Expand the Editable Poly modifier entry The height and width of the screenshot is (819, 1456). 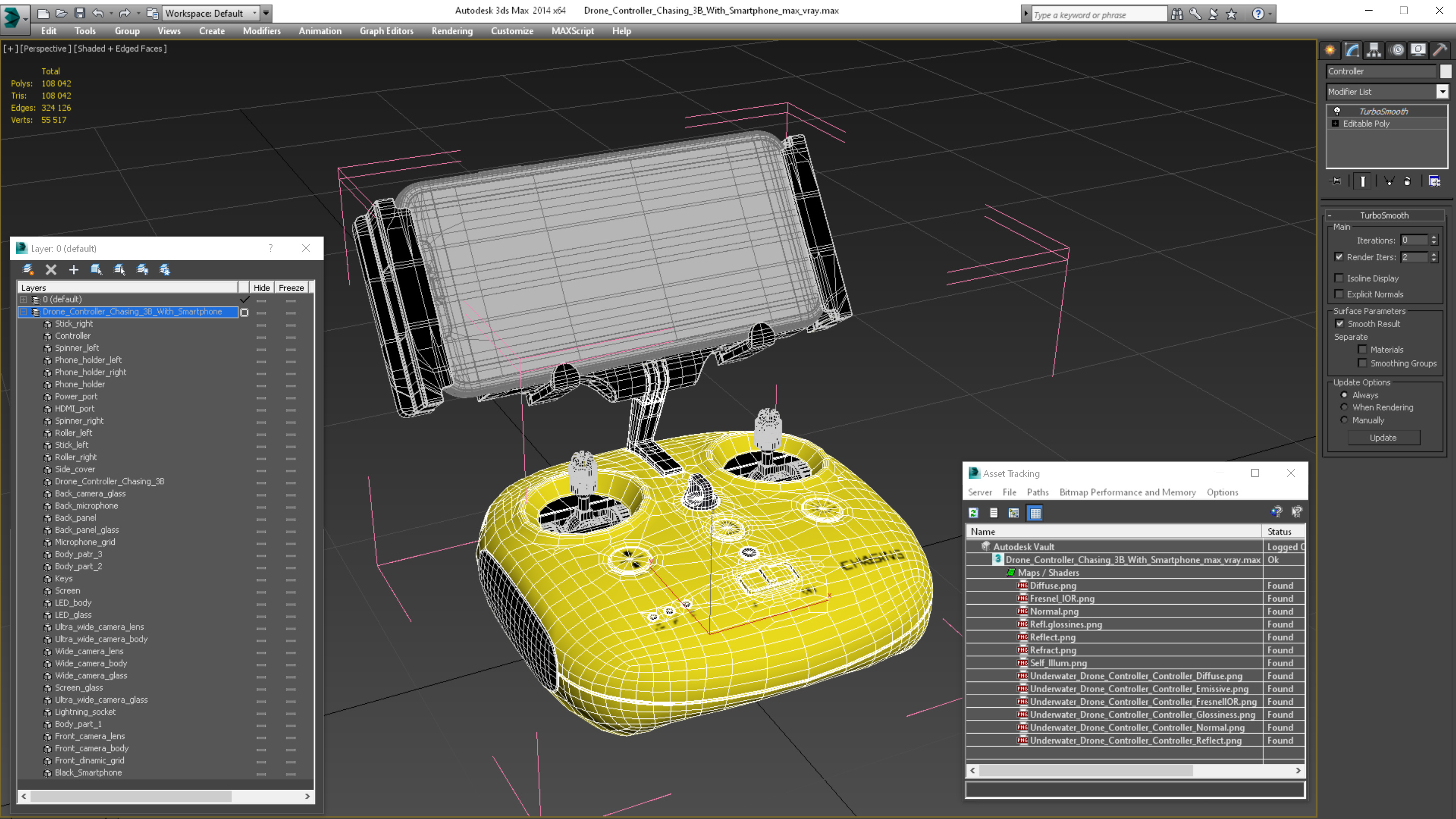point(1336,123)
